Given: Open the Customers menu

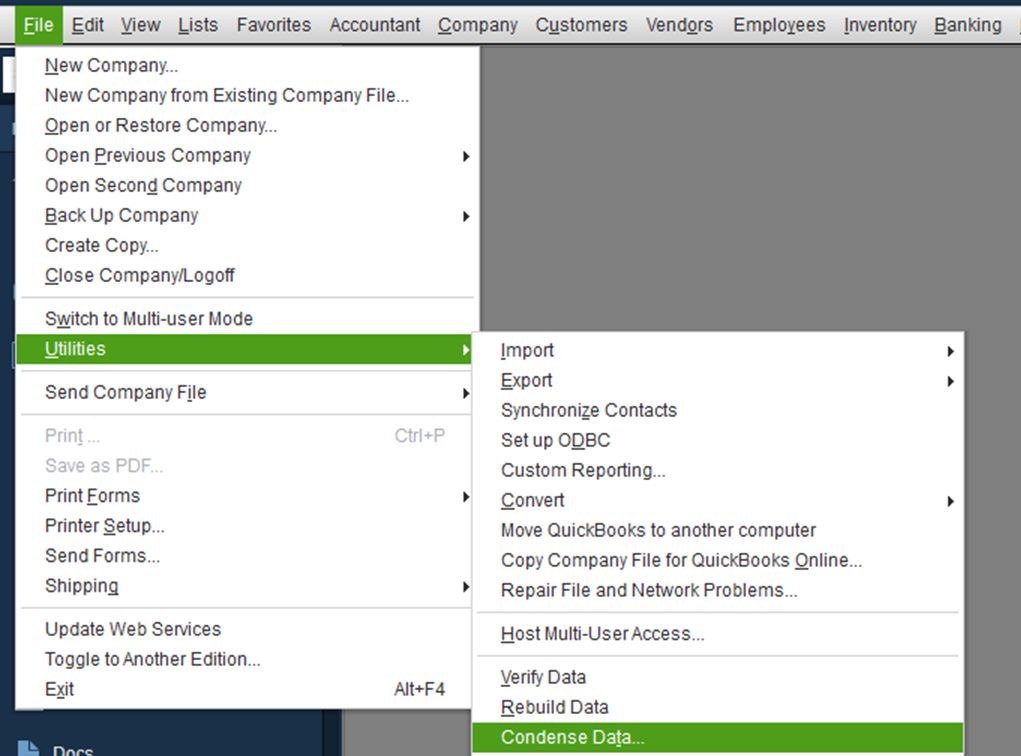Looking at the screenshot, I should point(581,24).
